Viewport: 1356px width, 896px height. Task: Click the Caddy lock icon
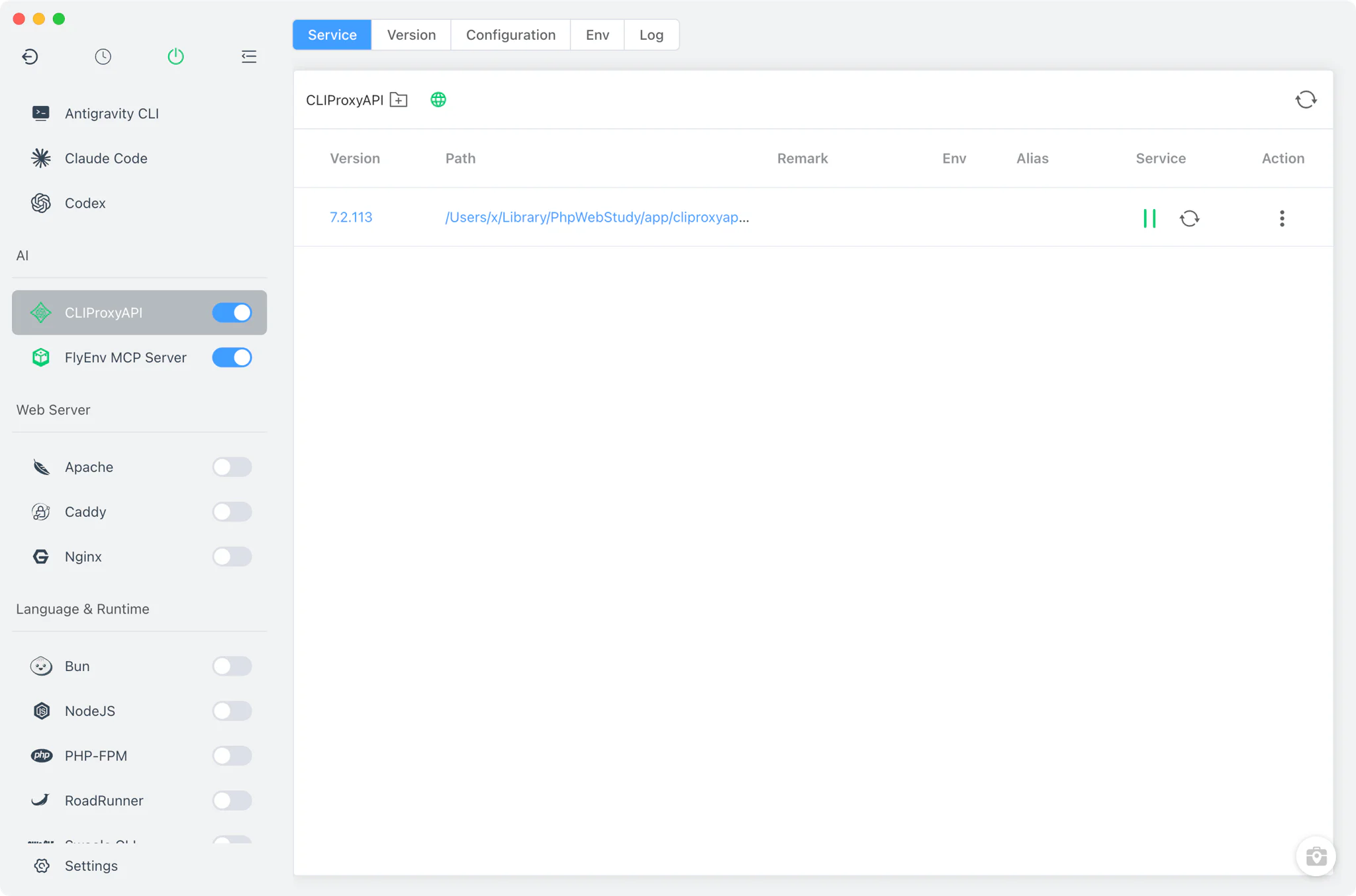click(x=41, y=512)
